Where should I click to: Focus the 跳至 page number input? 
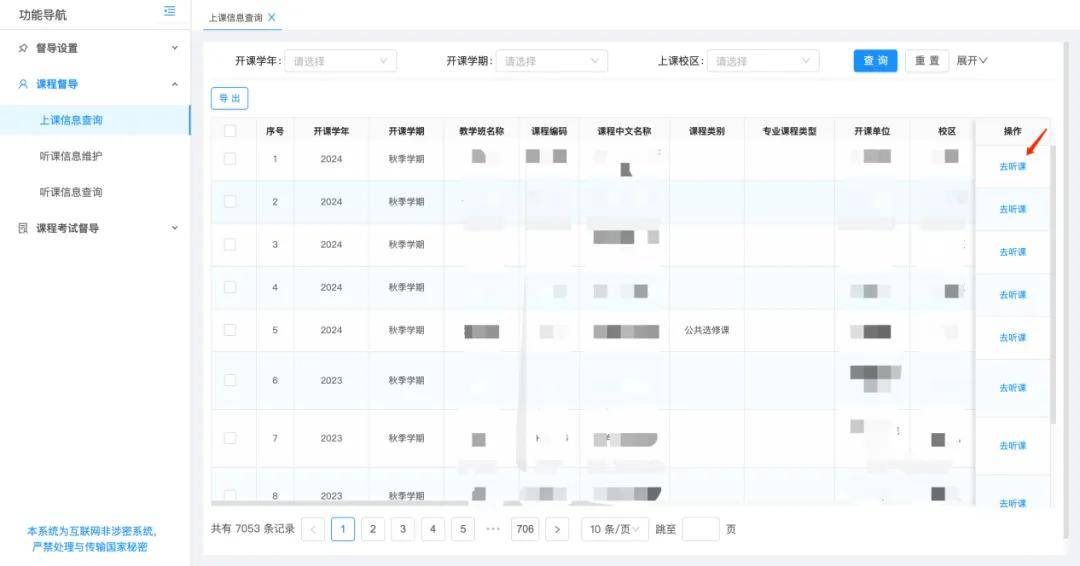pyautogui.click(x=700, y=529)
